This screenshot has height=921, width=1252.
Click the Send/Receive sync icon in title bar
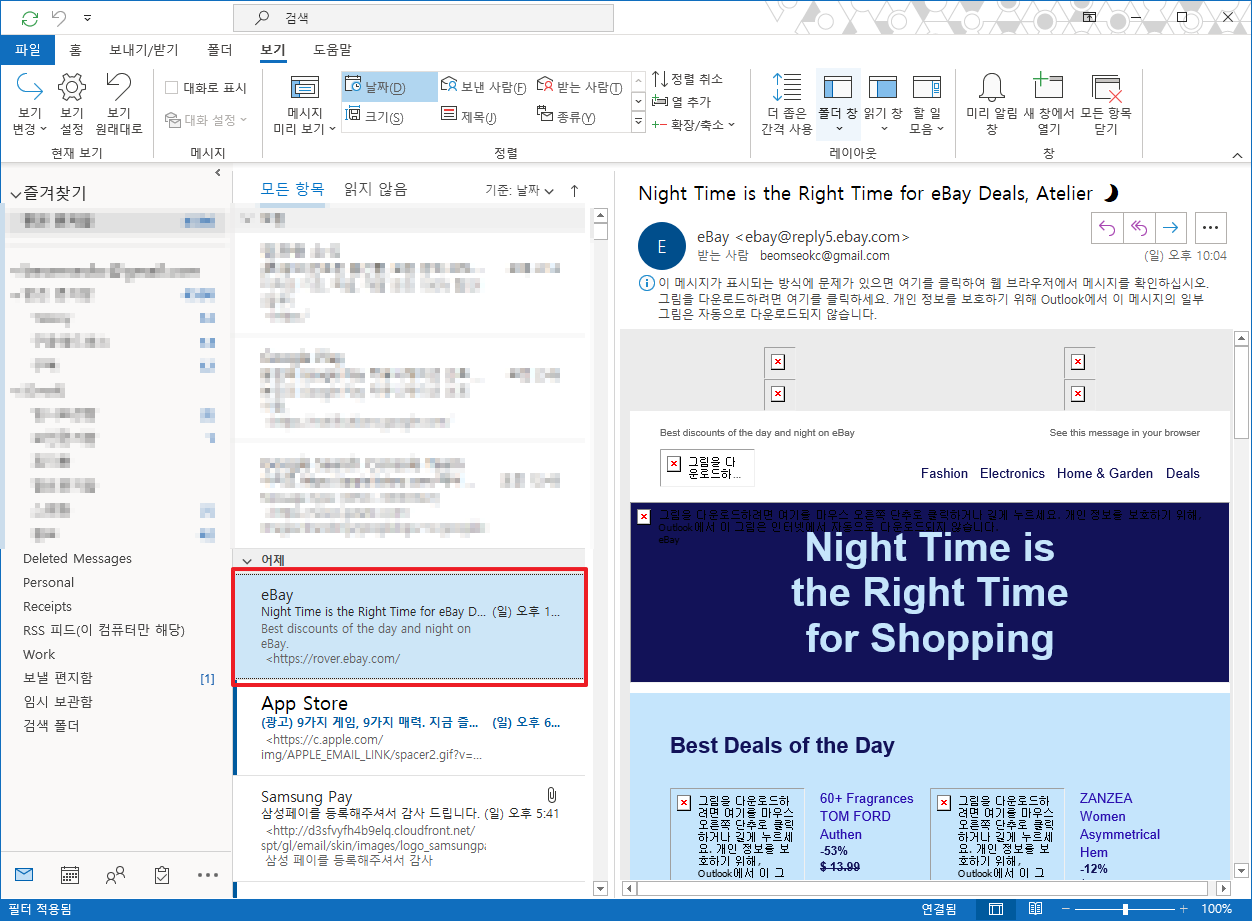pyautogui.click(x=30, y=18)
